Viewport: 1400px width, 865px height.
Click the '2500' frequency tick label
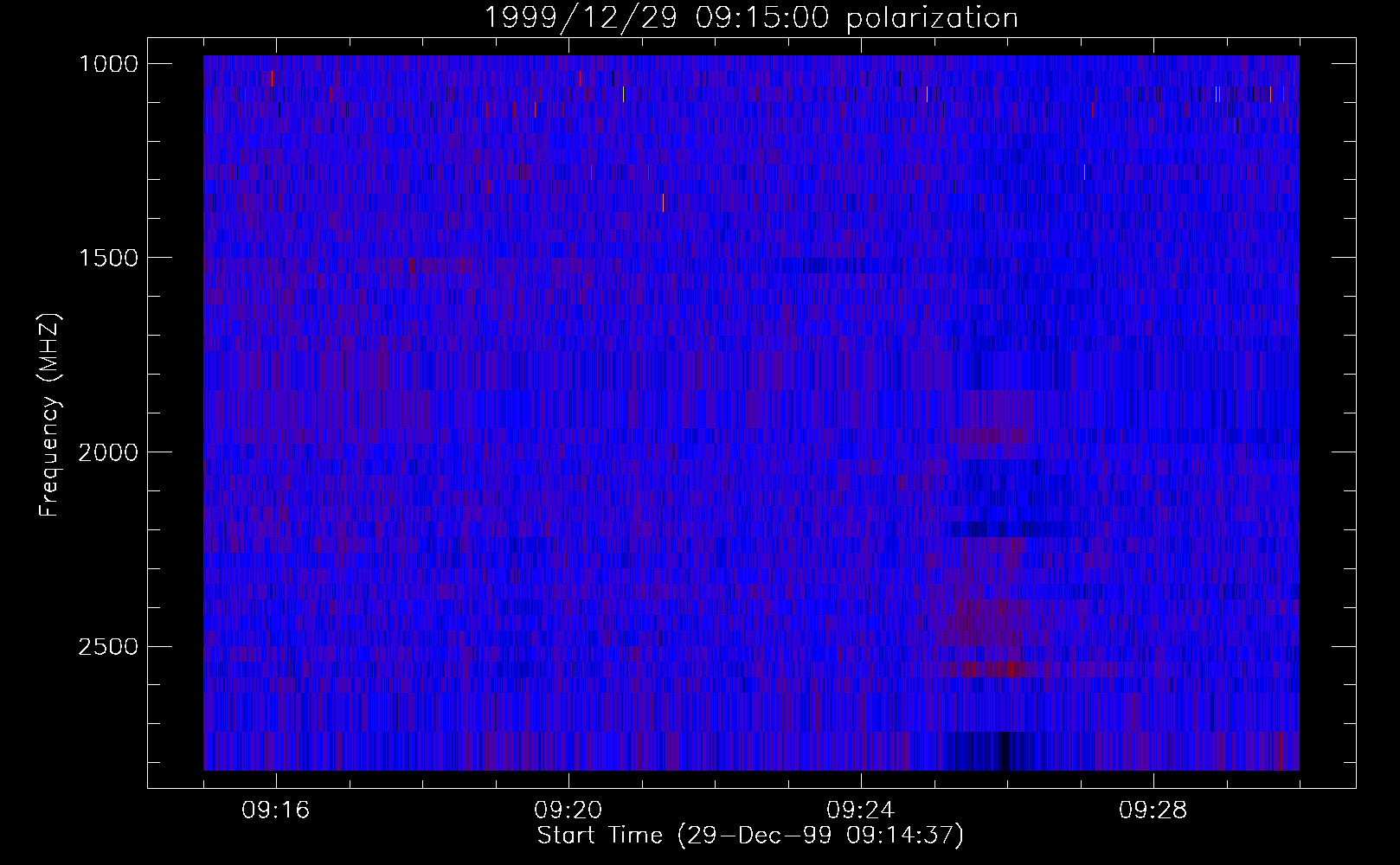pyautogui.click(x=108, y=647)
